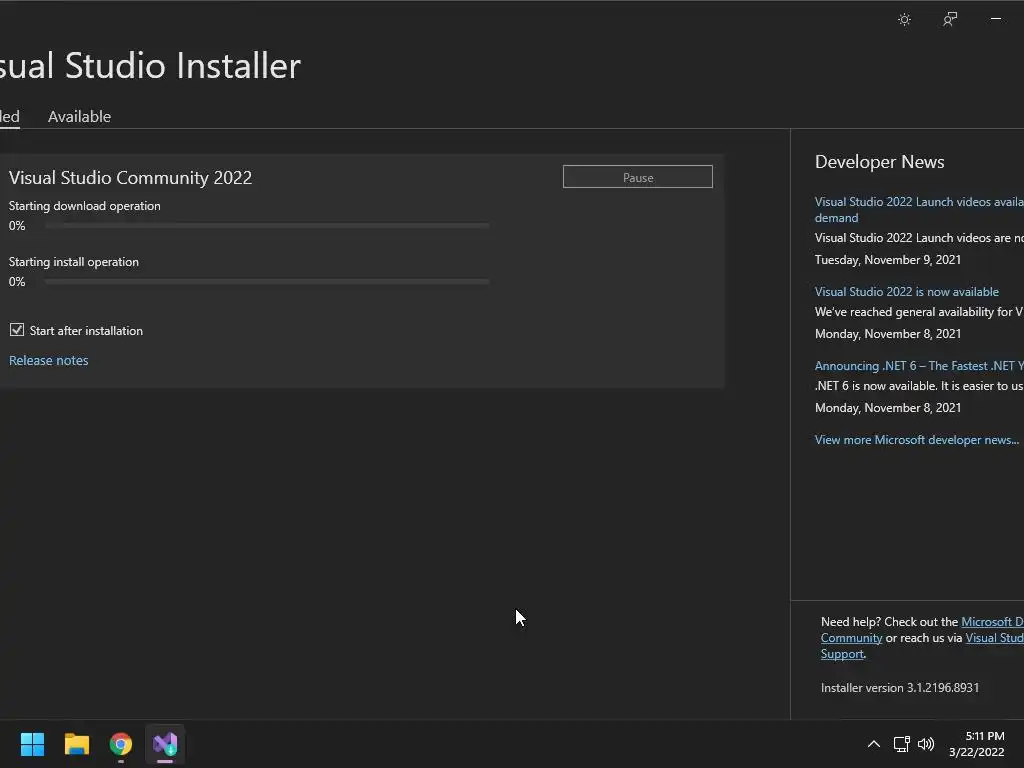Open Visual Studio 2022 is now available article
This screenshot has height=768, width=1024.
coord(906,292)
